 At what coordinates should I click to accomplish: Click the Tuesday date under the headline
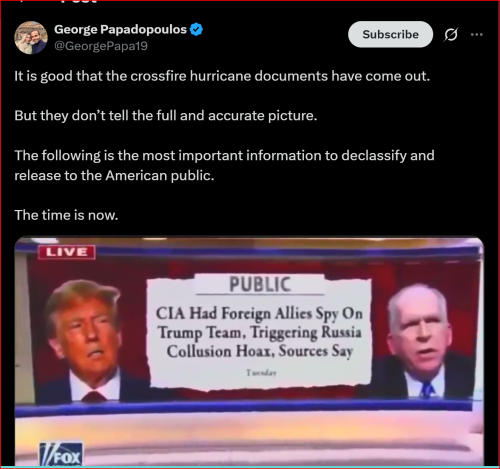click(x=261, y=373)
